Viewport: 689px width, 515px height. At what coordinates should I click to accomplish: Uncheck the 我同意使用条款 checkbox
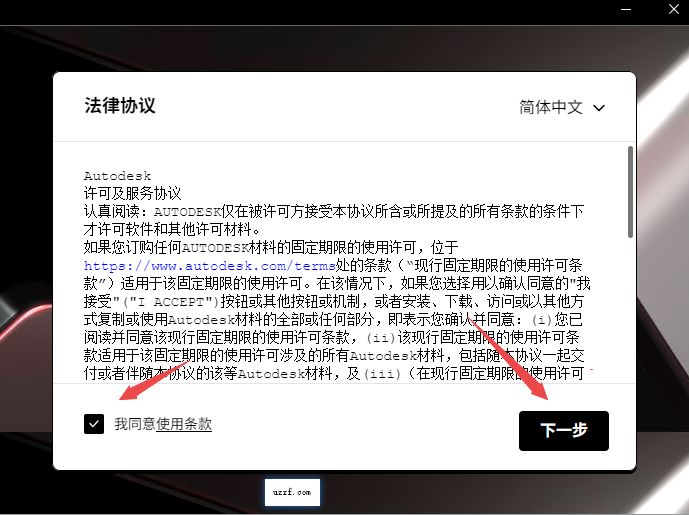pos(94,424)
